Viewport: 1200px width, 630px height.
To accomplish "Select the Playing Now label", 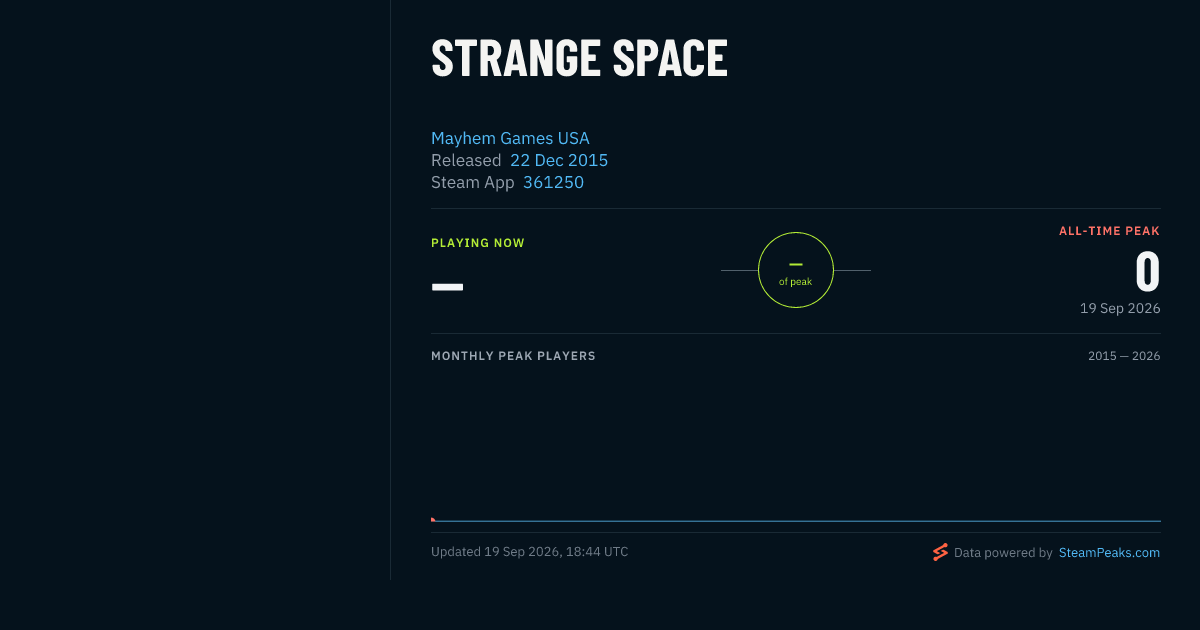I will 478,243.
